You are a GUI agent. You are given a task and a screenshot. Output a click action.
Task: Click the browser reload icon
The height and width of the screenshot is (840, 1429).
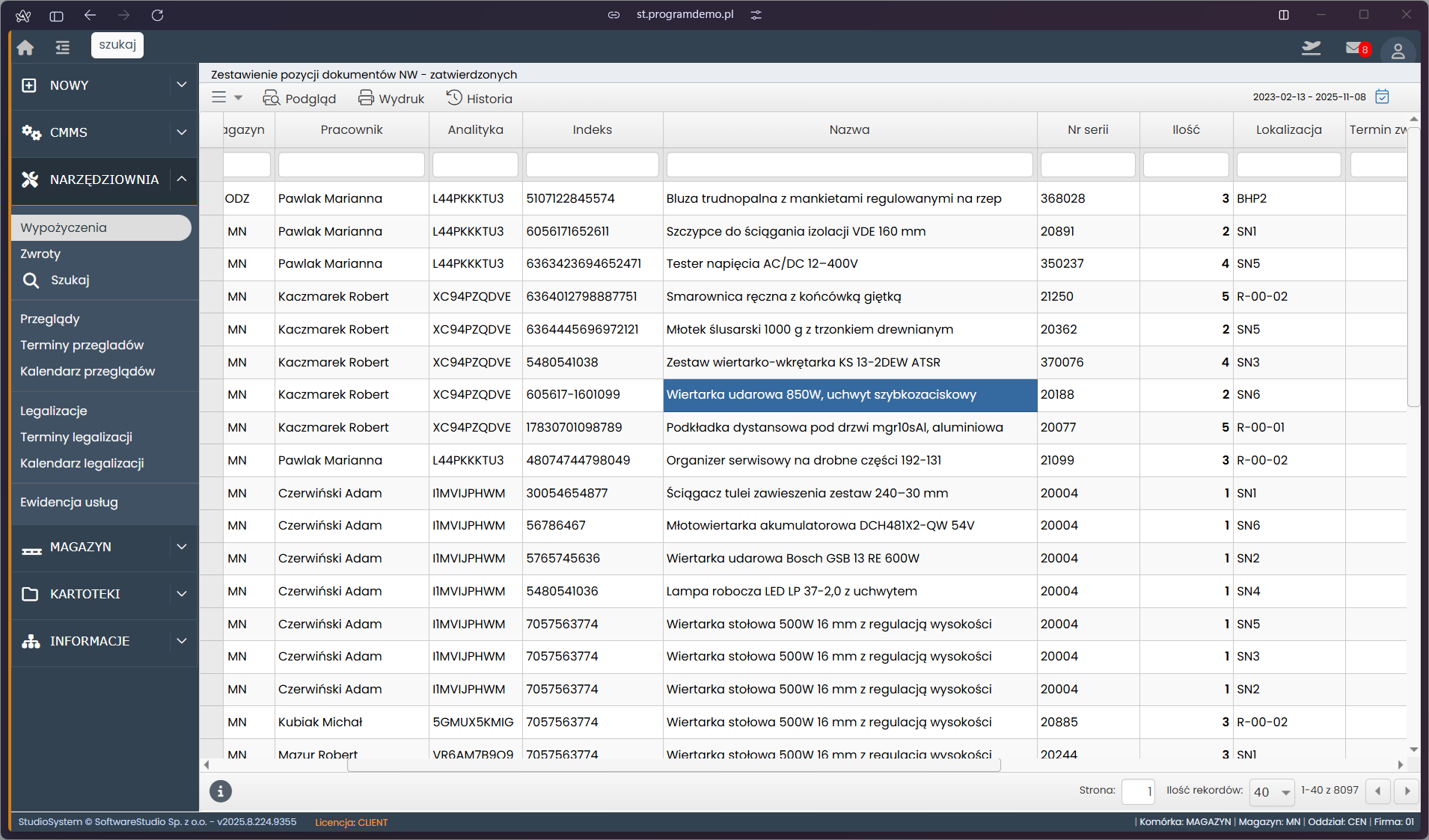[157, 15]
